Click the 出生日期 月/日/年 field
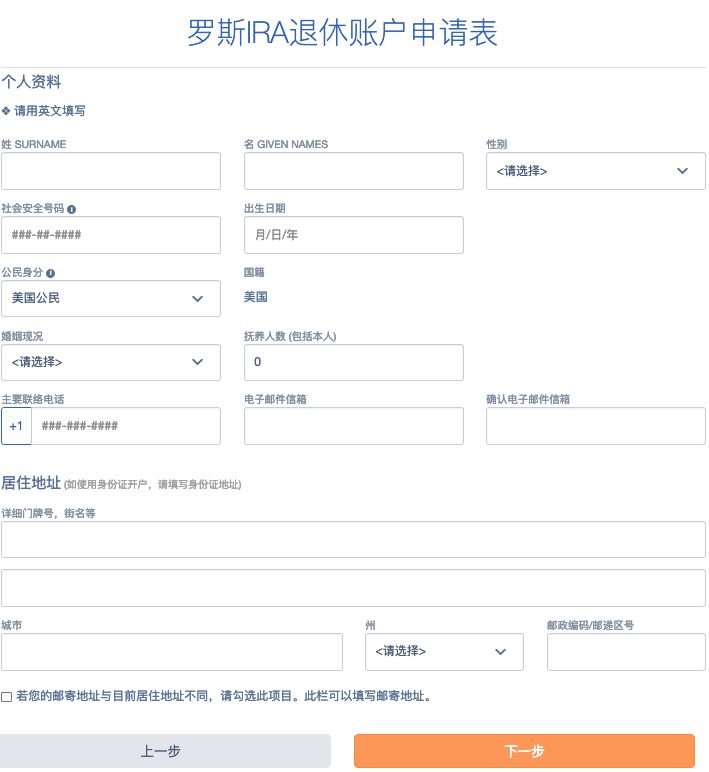This screenshot has height=772, width=709. (354, 235)
